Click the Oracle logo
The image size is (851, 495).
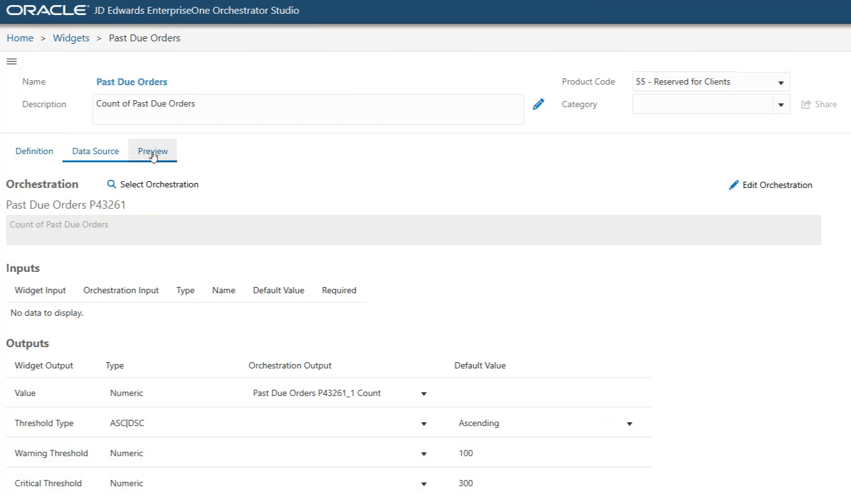pos(47,10)
